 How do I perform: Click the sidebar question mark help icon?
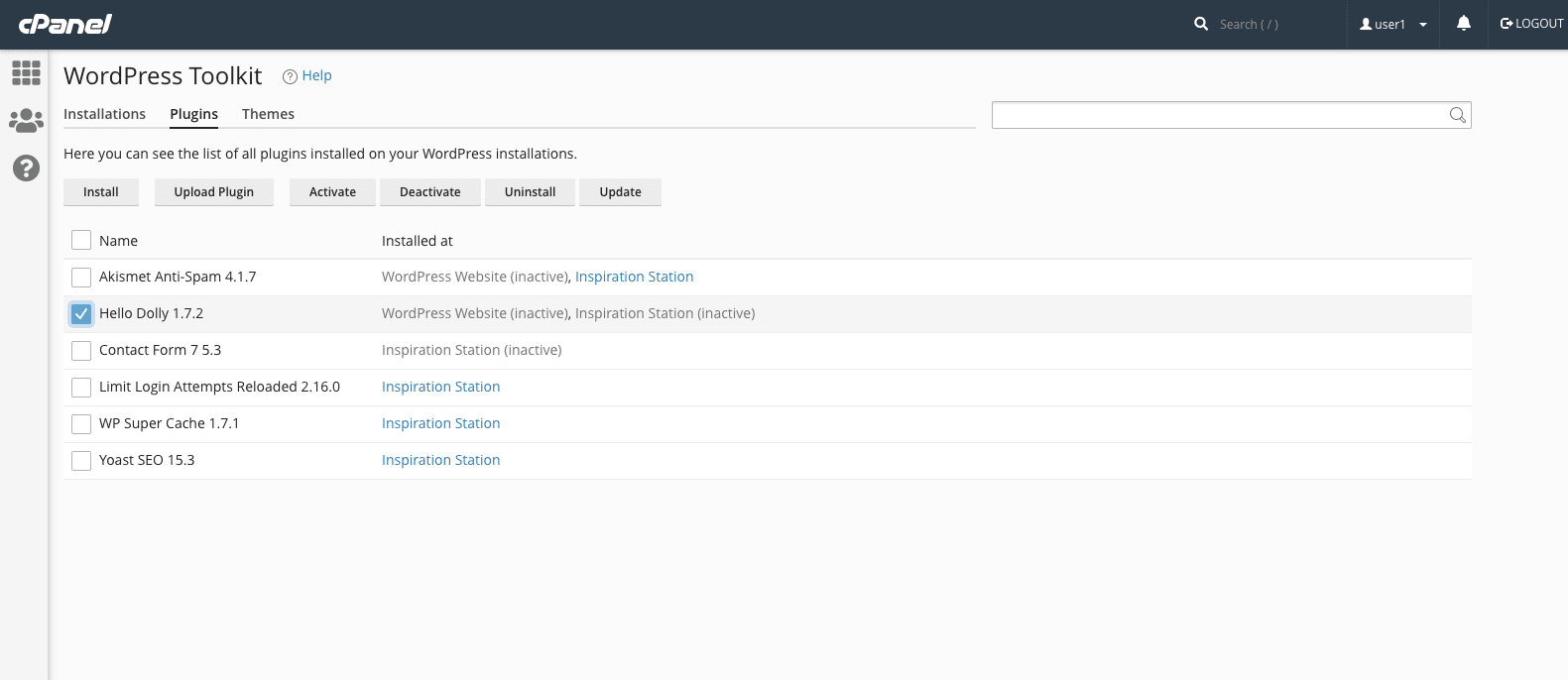(26, 169)
